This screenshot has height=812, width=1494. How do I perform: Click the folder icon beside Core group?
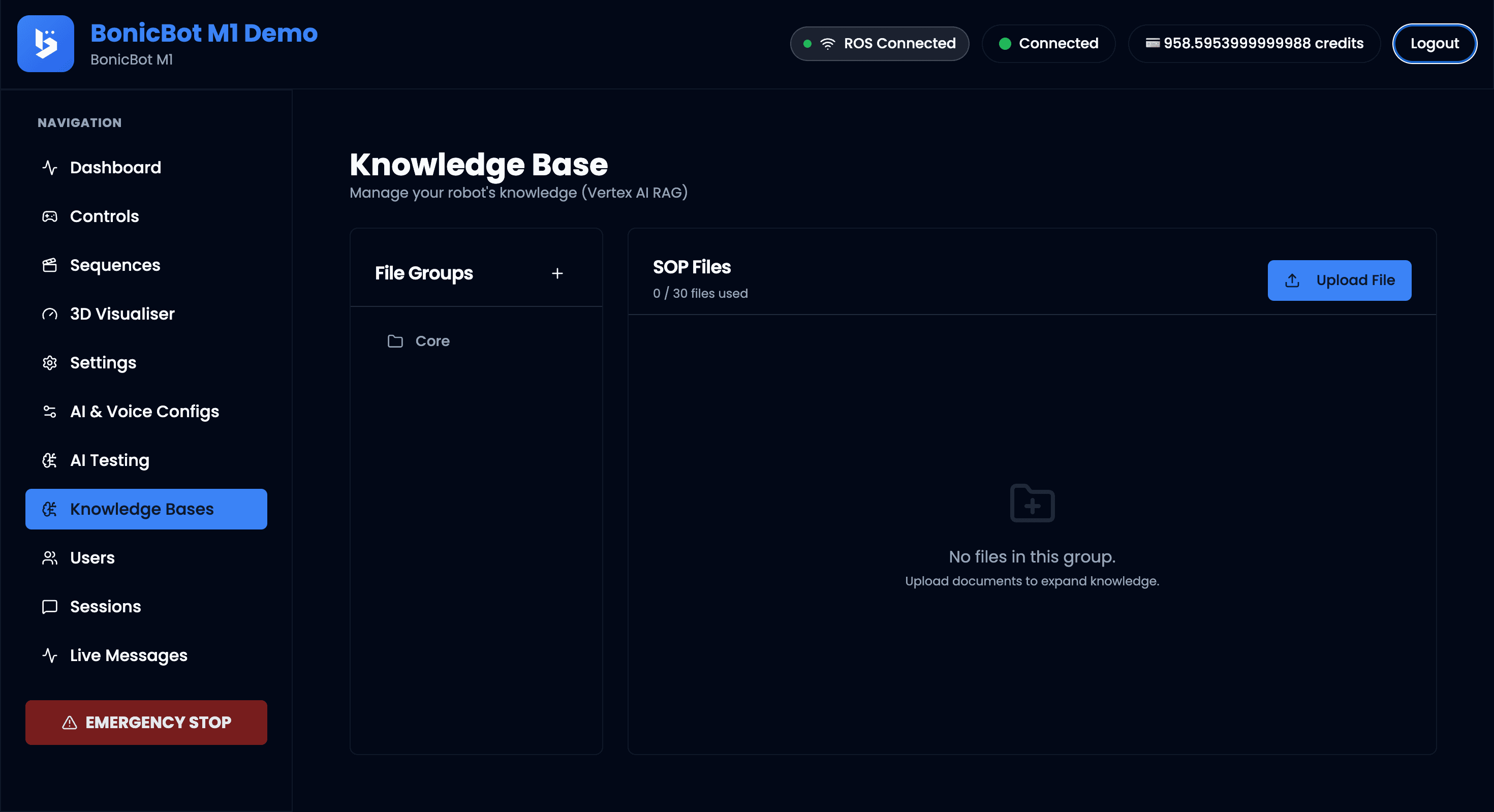[395, 341]
